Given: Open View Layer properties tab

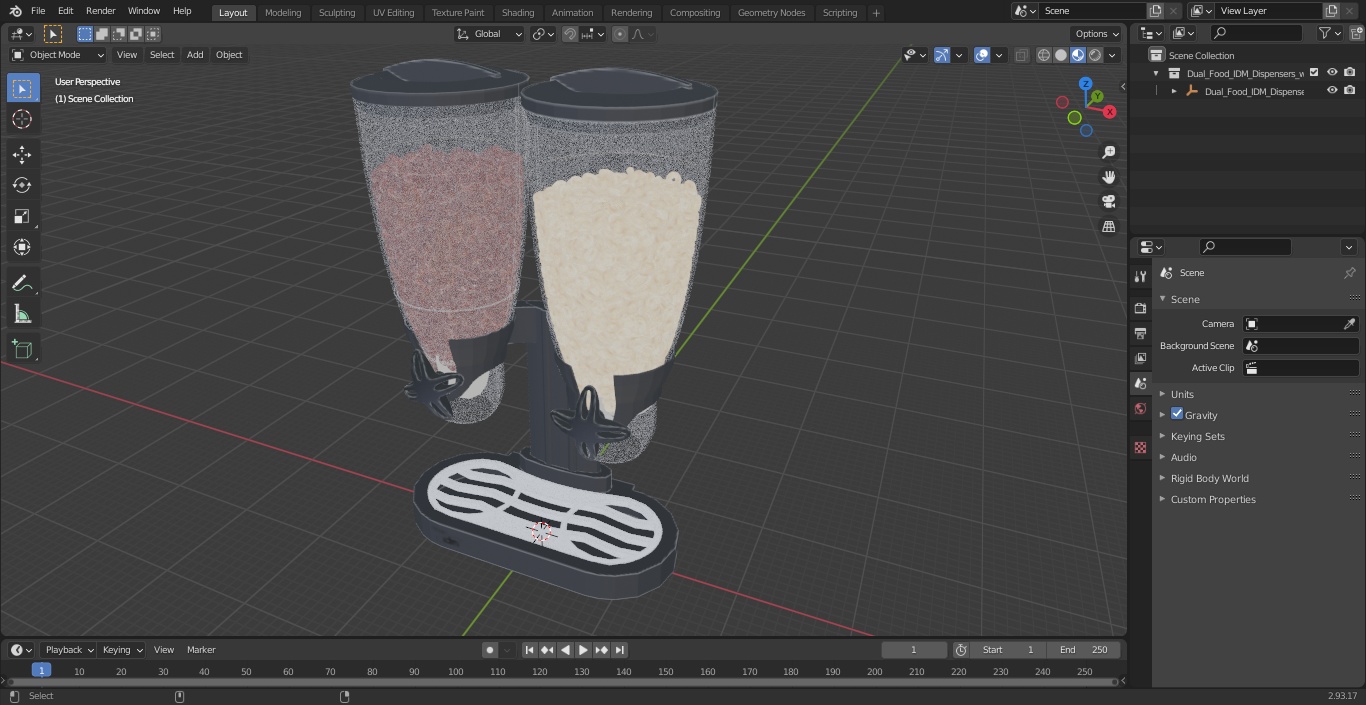Looking at the screenshot, I should click(x=1140, y=358).
